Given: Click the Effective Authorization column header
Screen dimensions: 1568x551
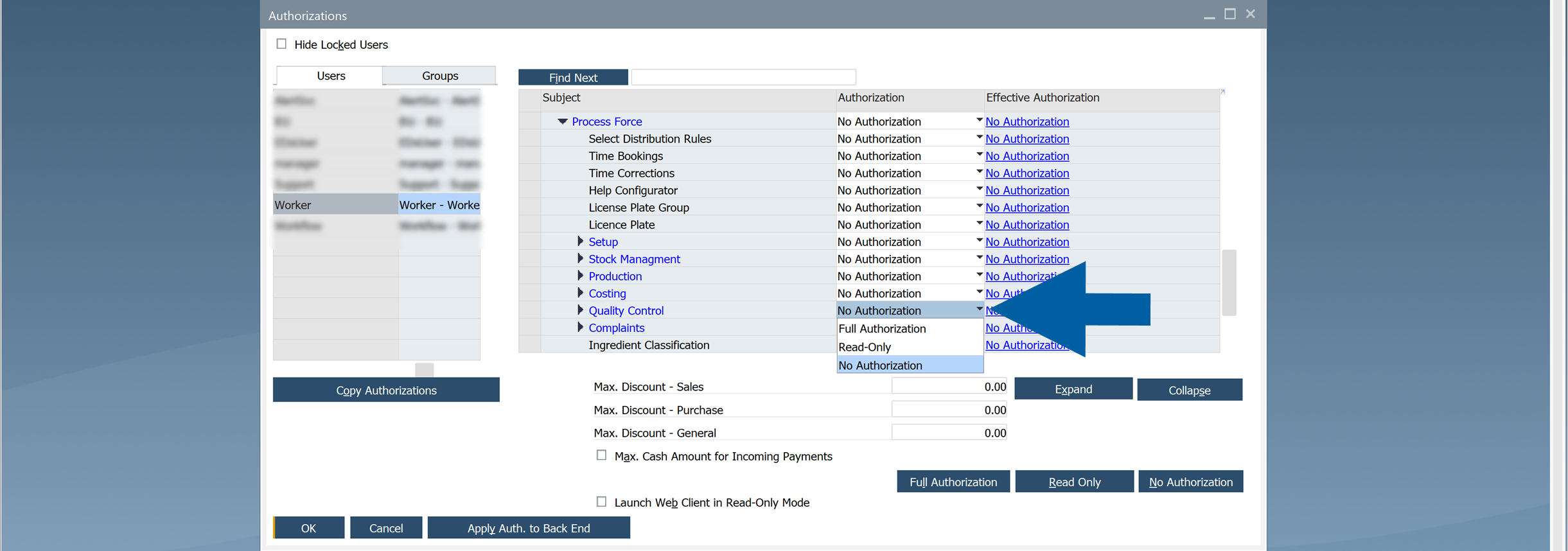Looking at the screenshot, I should [x=1102, y=98].
